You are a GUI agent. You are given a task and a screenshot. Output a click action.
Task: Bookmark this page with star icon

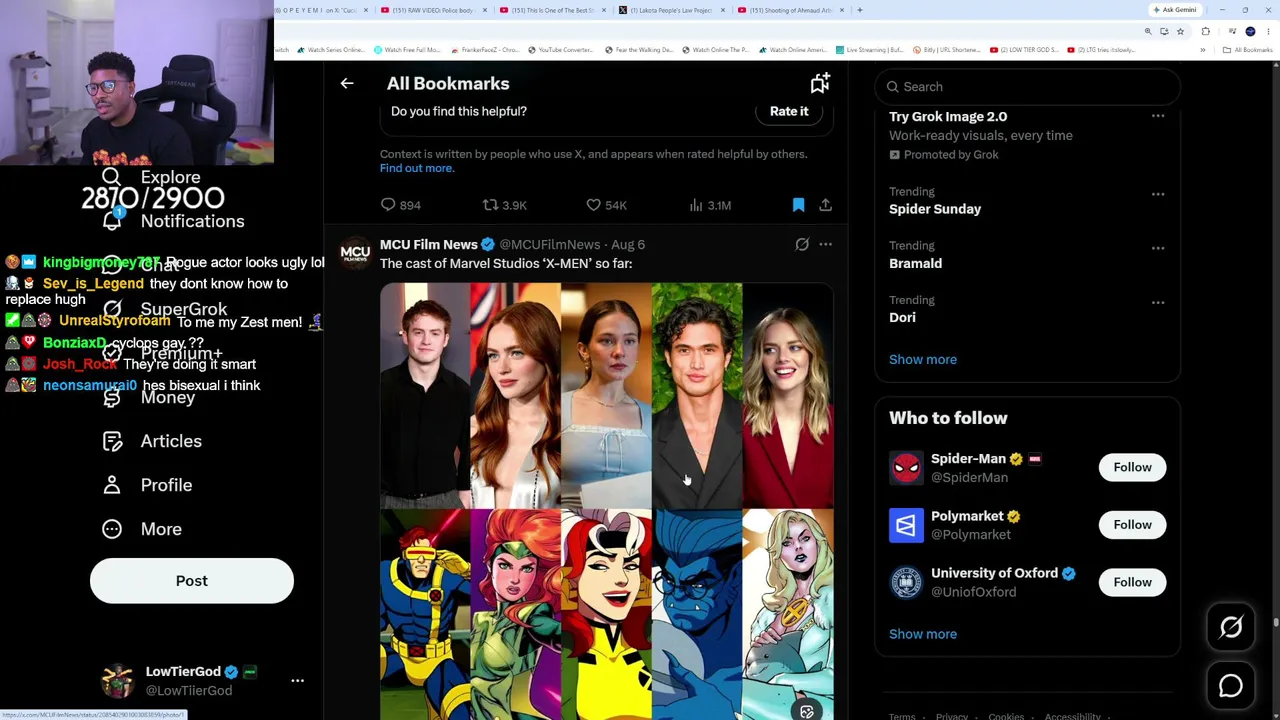[x=1180, y=32]
